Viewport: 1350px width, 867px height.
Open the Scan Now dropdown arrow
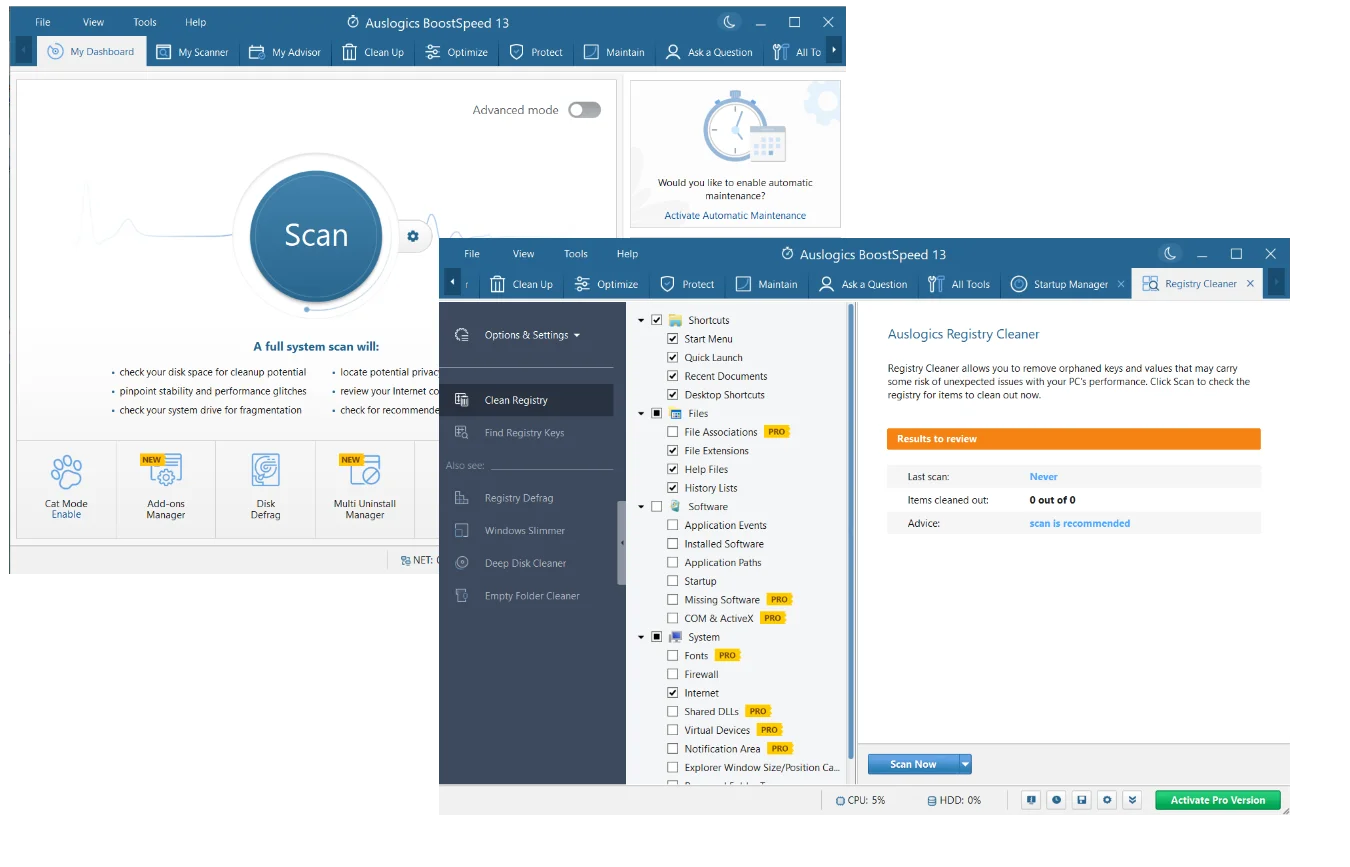[x=965, y=764]
